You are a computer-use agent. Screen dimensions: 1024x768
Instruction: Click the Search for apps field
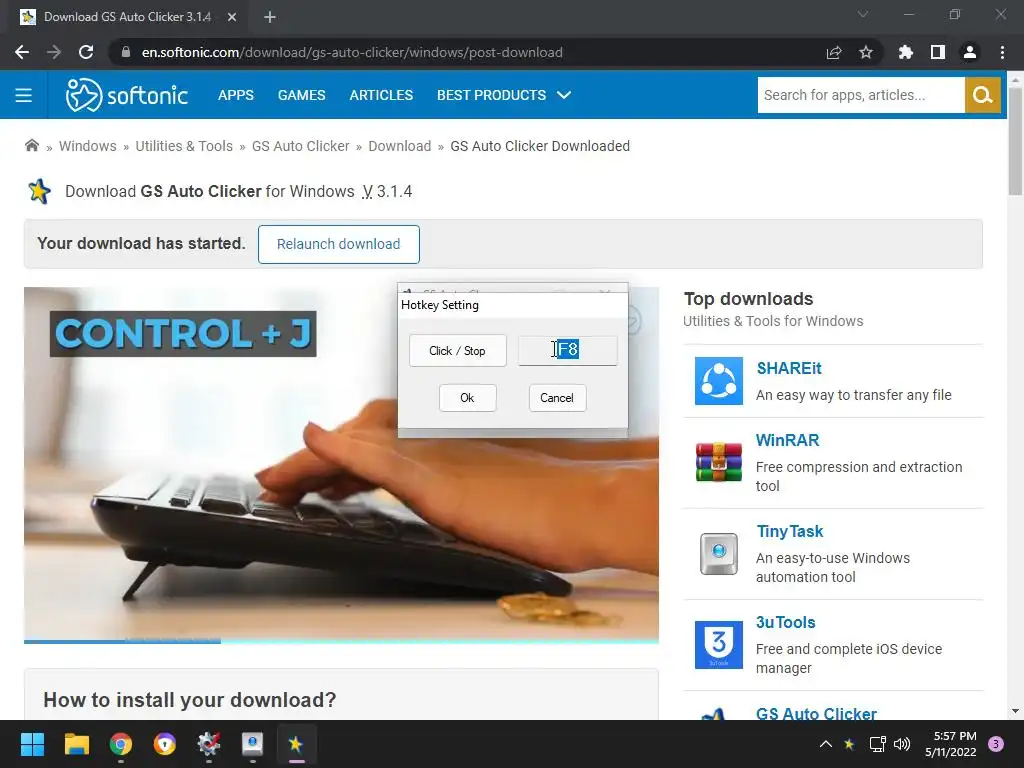point(861,95)
